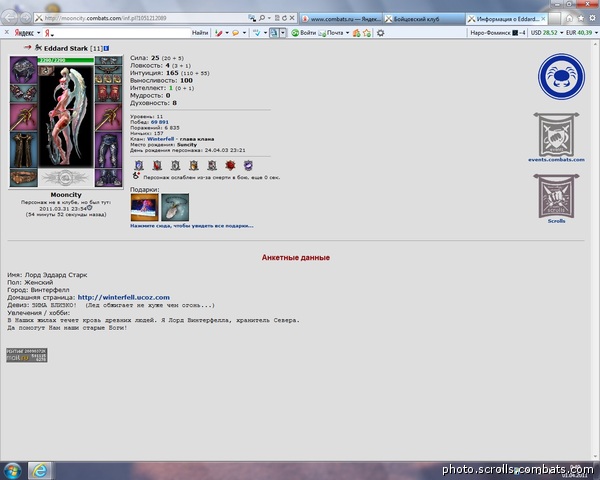Click the fourth orange shield badge

(x=194, y=165)
